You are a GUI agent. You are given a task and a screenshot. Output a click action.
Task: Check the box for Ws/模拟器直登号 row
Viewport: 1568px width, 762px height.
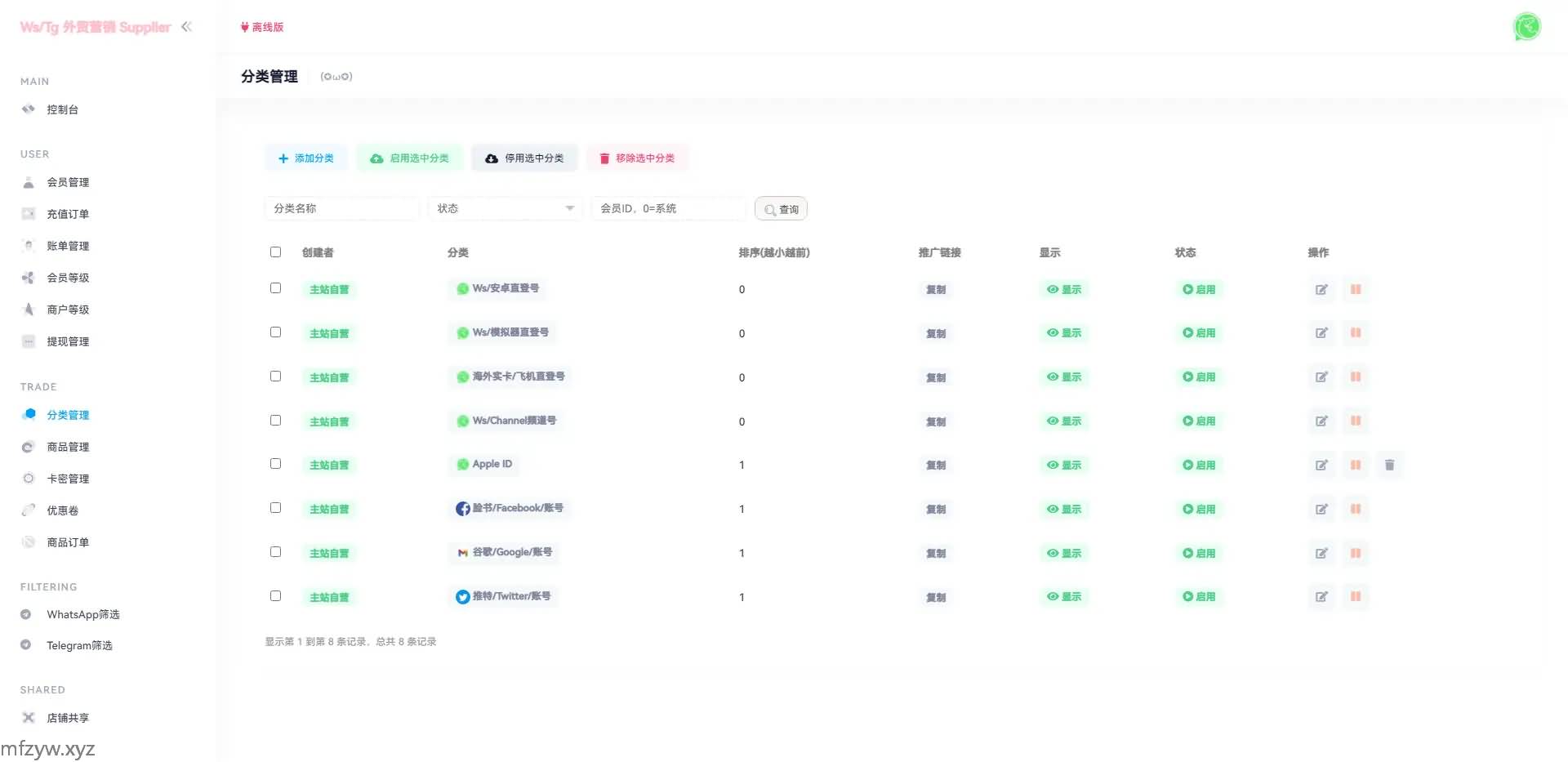275,332
